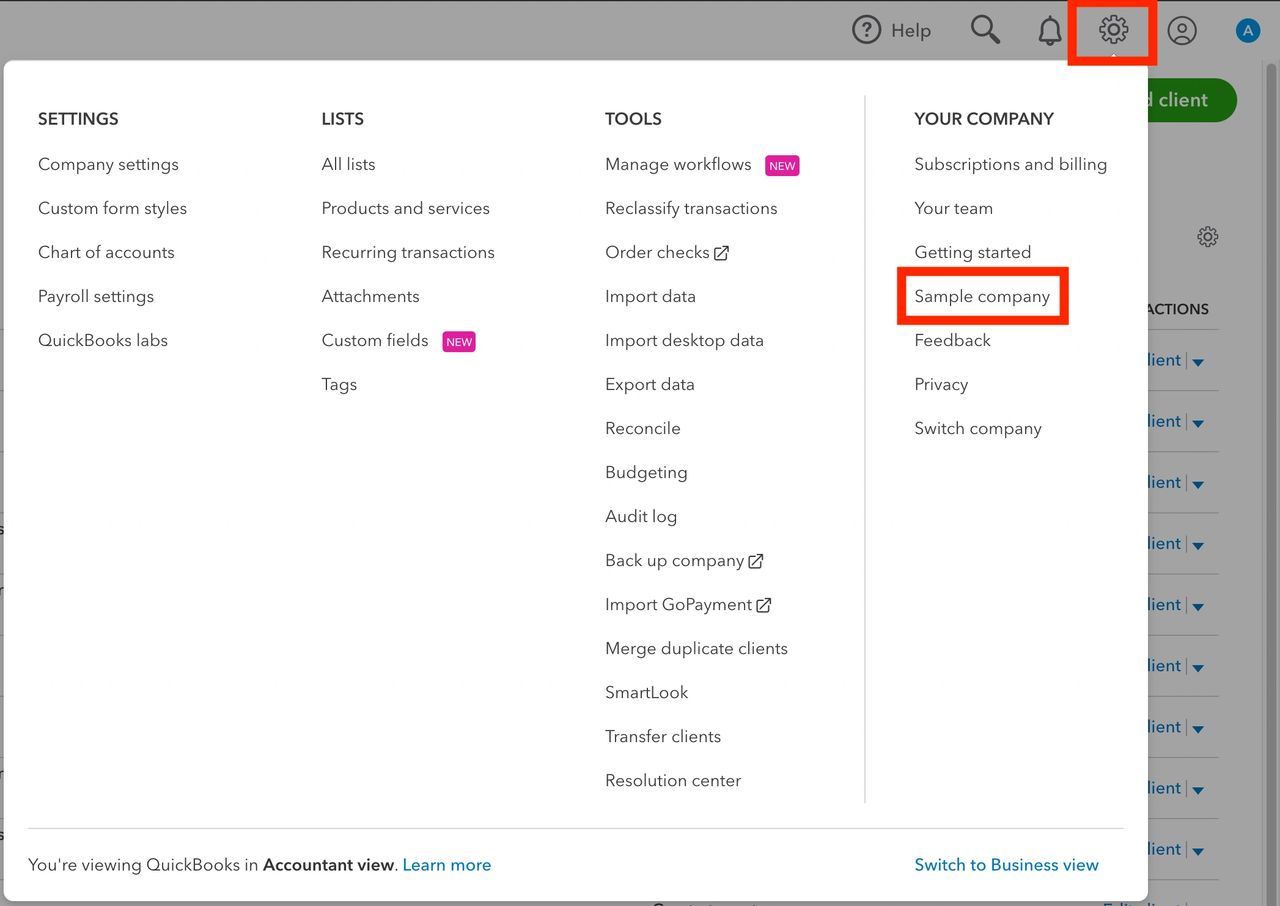Expand the last visible client row dropdown arrow
The height and width of the screenshot is (906, 1280).
click(x=1198, y=851)
